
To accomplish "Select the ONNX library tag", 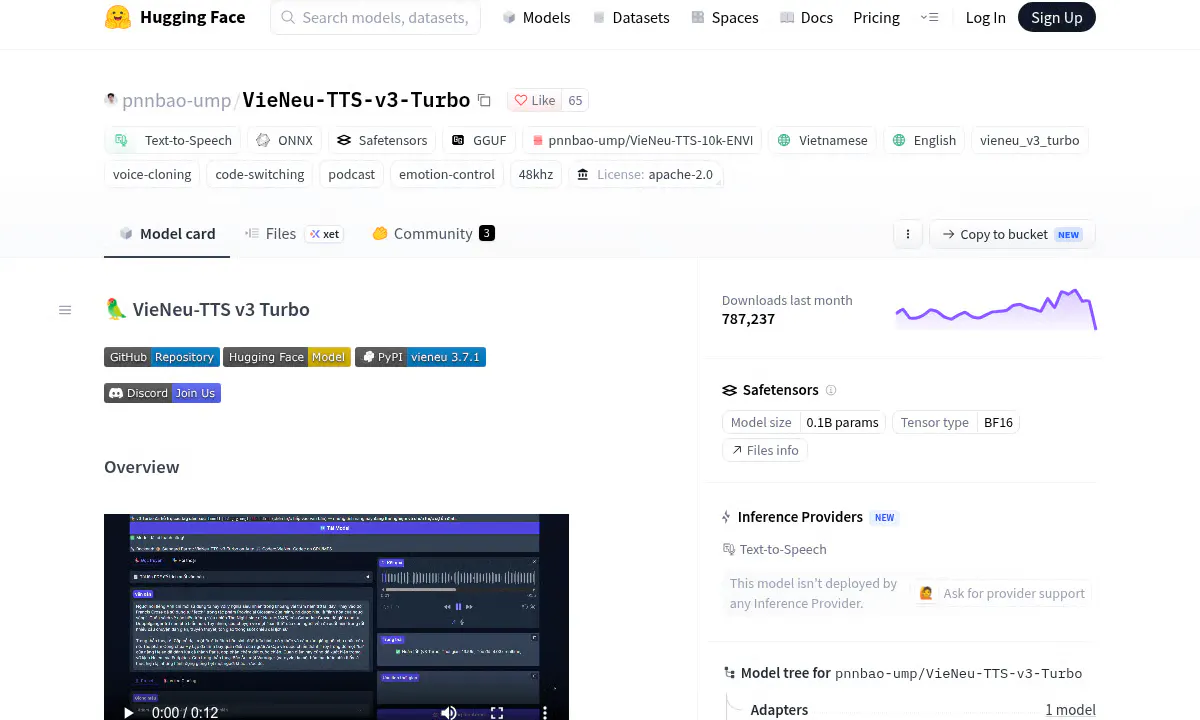I will coord(285,140).
